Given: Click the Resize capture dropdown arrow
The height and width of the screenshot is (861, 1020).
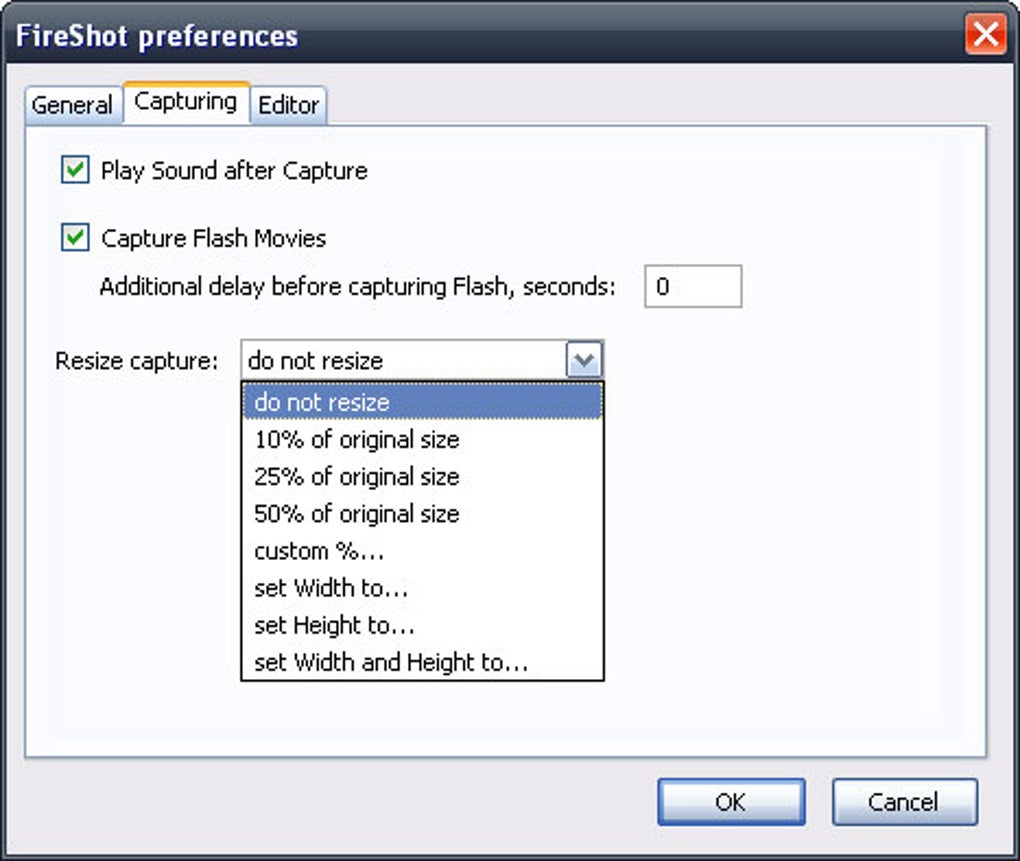Looking at the screenshot, I should tap(584, 361).
